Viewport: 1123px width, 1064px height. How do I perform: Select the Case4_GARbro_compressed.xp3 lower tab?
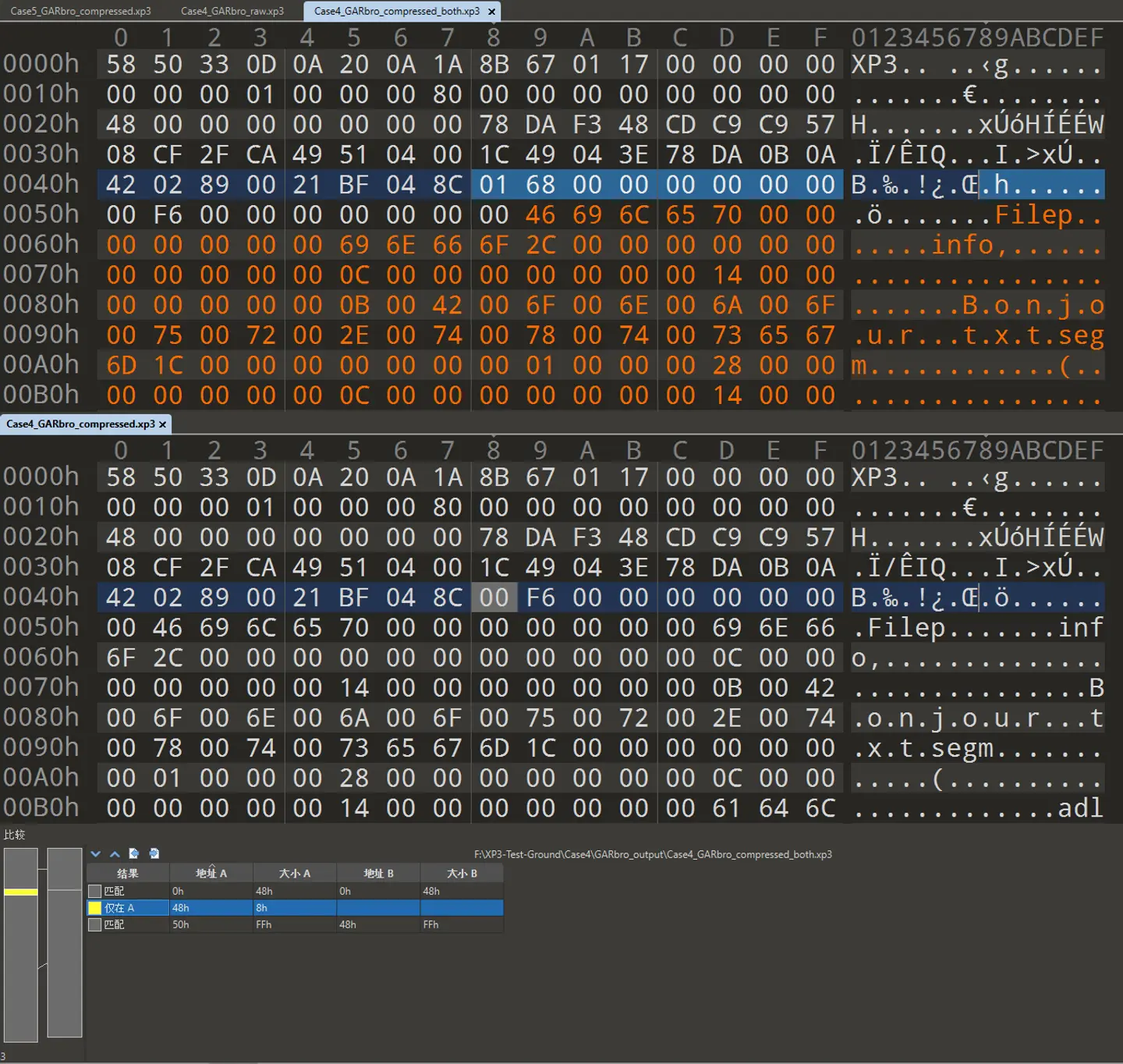pyautogui.click(x=80, y=424)
